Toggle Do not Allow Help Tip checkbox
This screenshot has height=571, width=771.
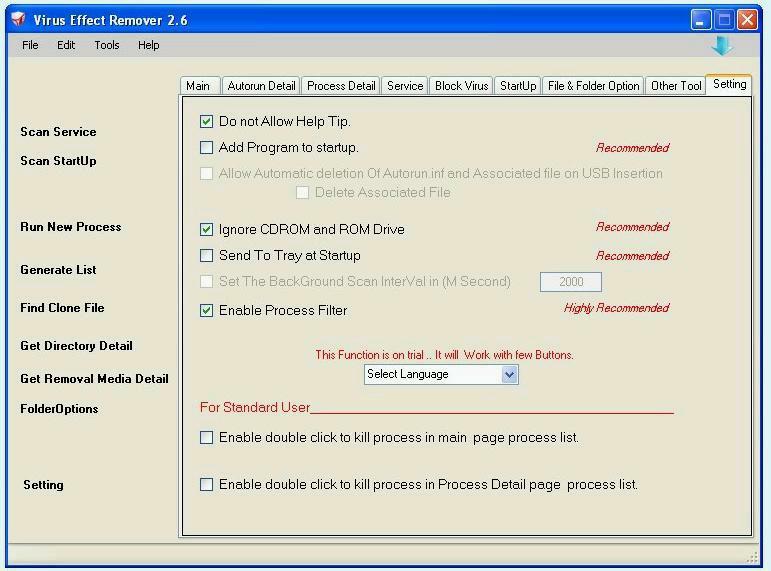click(x=207, y=121)
